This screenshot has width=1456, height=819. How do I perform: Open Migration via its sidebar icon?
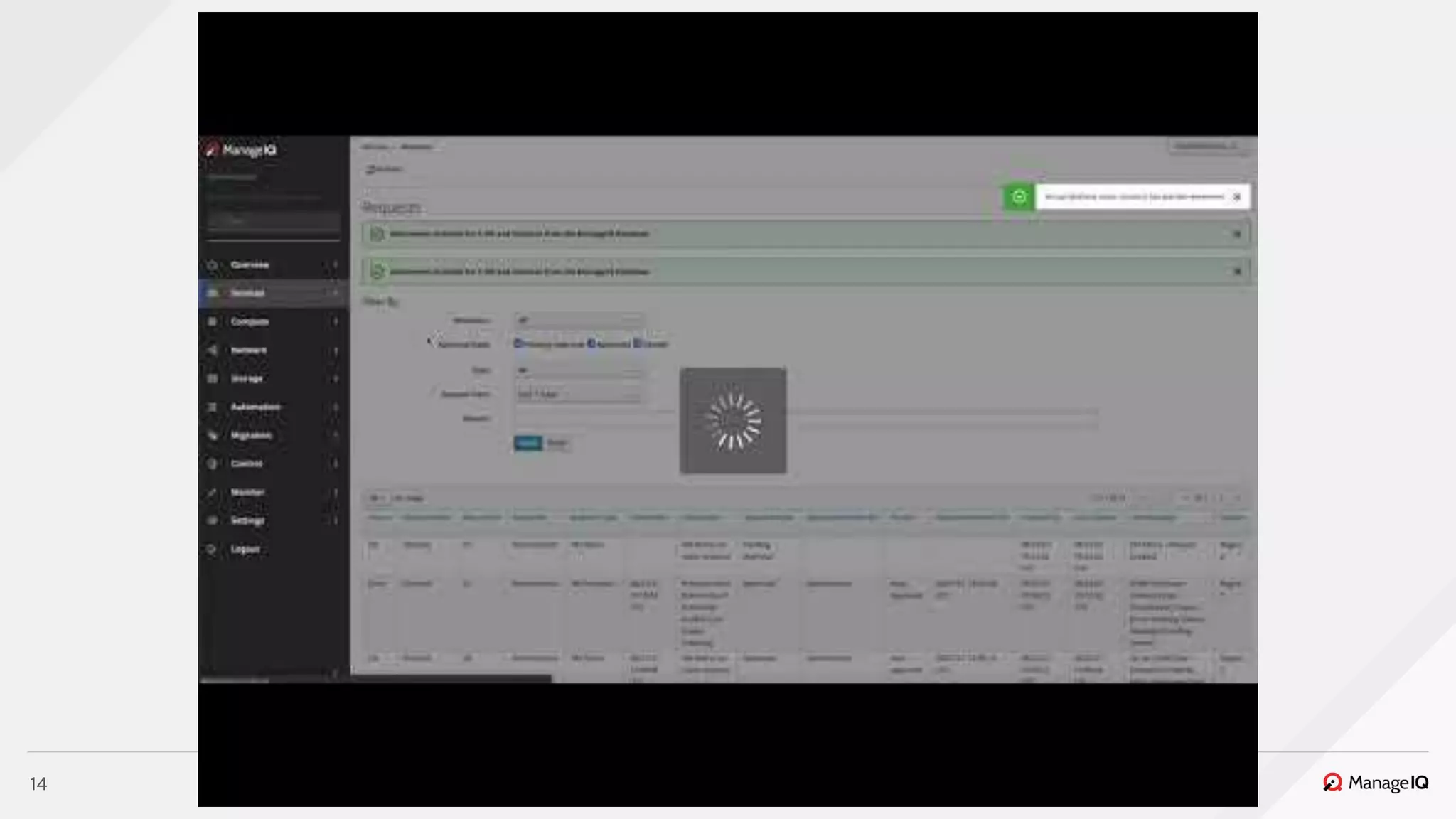click(212, 435)
